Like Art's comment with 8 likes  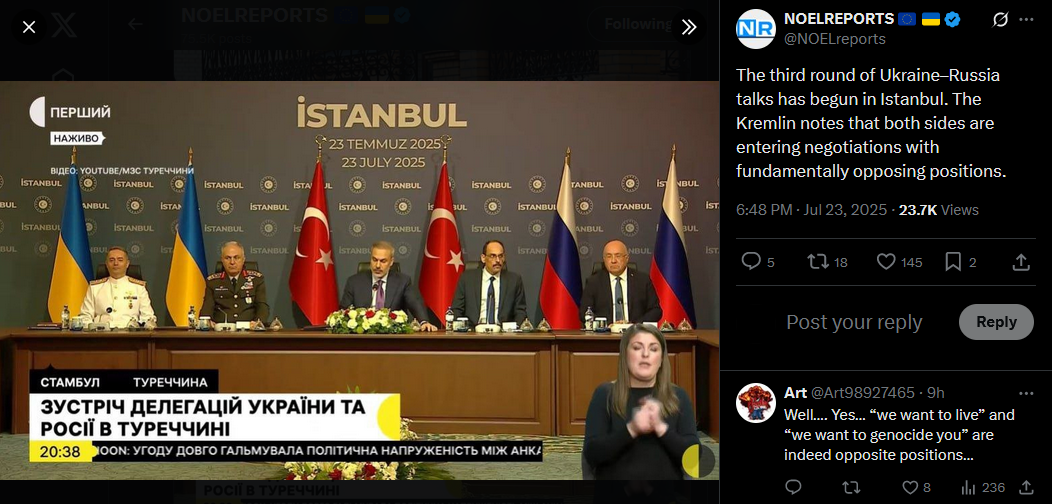pyautogui.click(x=915, y=487)
